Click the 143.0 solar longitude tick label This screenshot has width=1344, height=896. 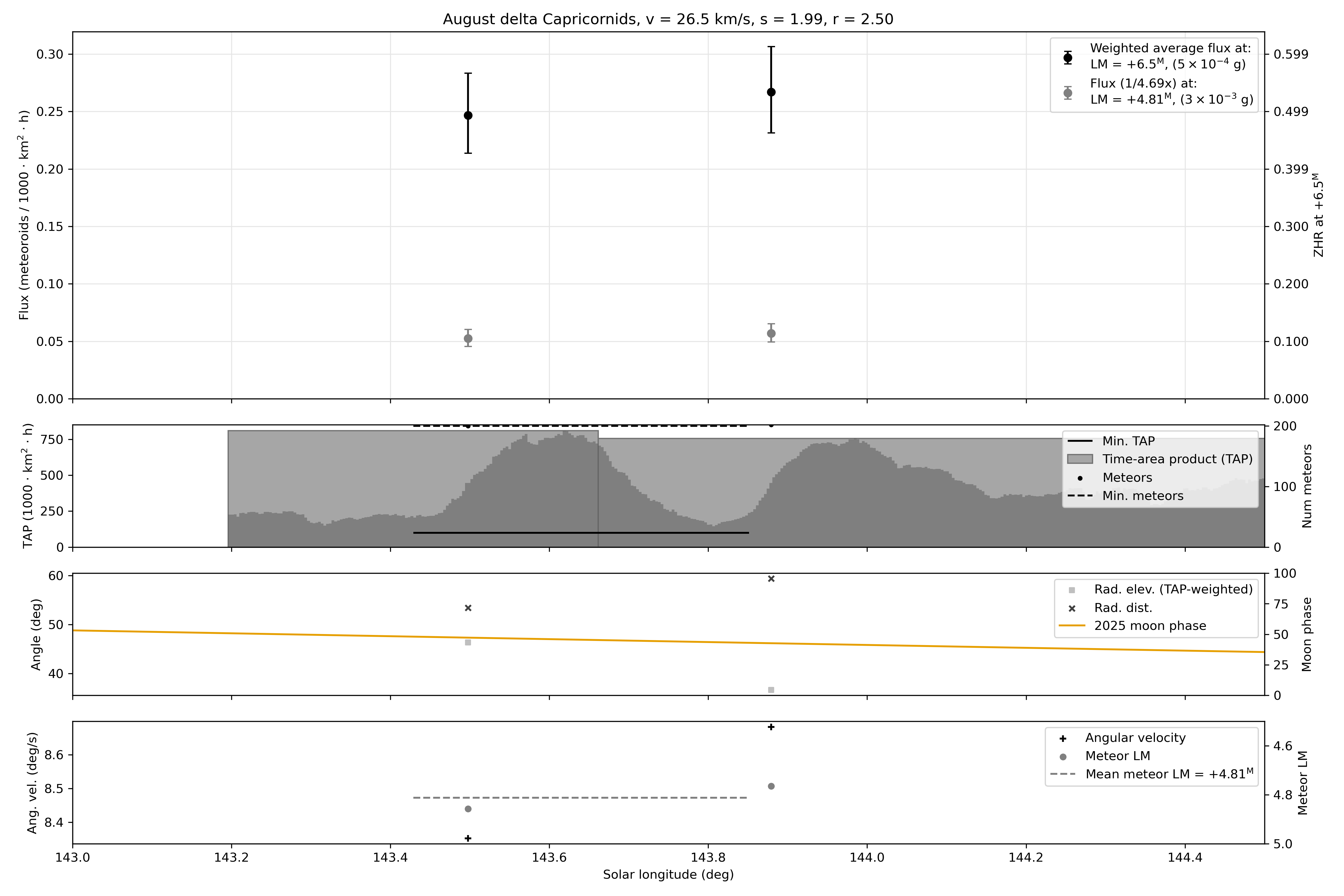73,857
